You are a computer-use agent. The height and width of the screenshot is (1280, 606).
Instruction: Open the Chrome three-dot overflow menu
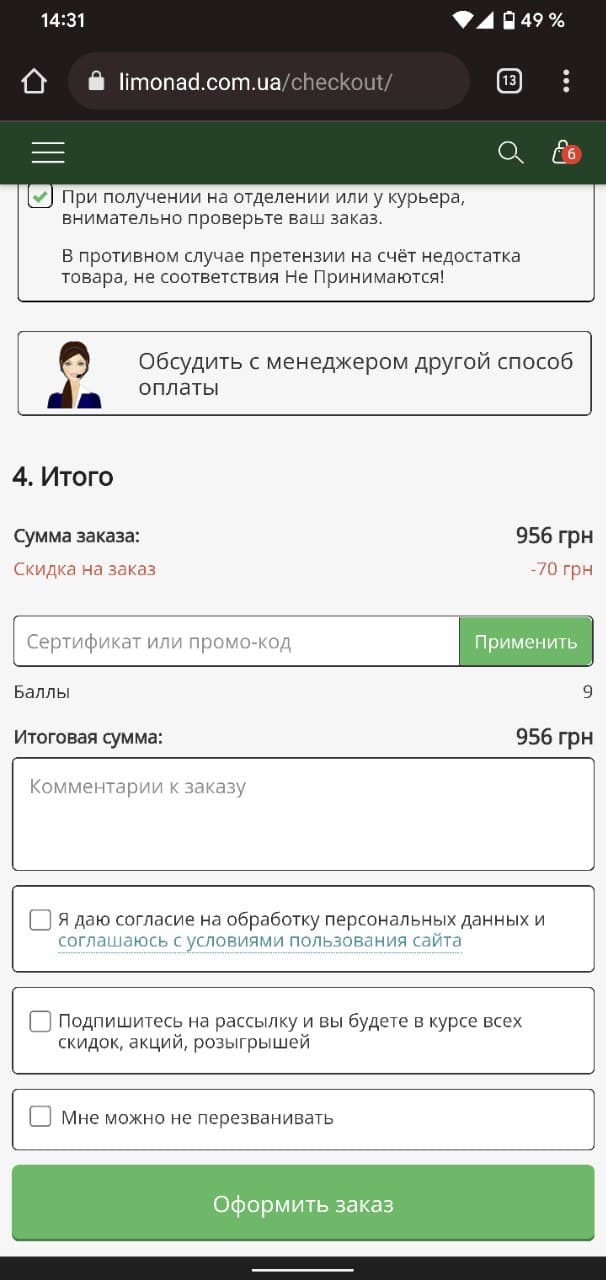[566, 81]
